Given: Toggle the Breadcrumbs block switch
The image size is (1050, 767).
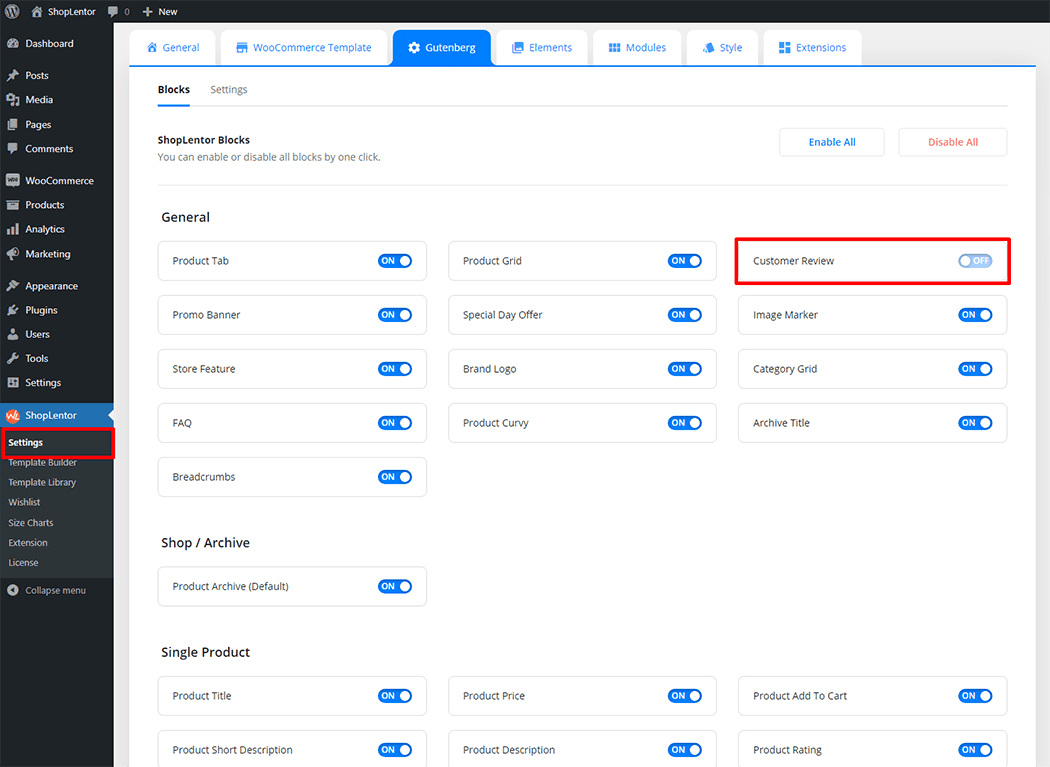Looking at the screenshot, I should click(394, 477).
